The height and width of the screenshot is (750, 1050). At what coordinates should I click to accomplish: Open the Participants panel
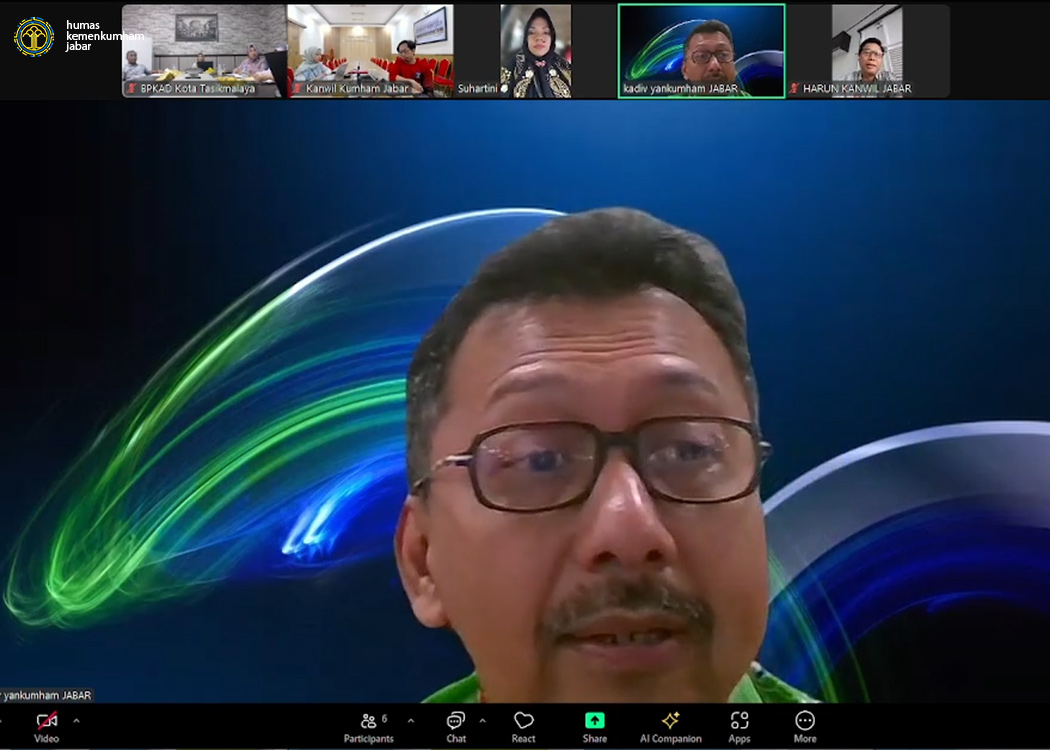pos(368,724)
